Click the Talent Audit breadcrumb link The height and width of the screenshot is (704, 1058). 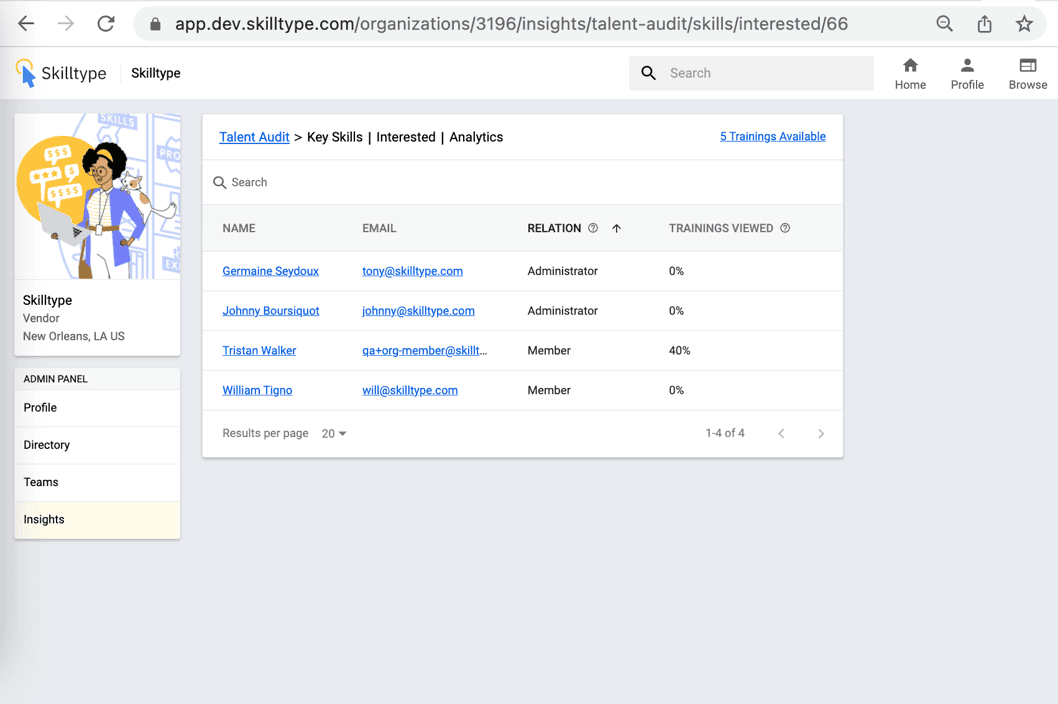click(x=254, y=137)
